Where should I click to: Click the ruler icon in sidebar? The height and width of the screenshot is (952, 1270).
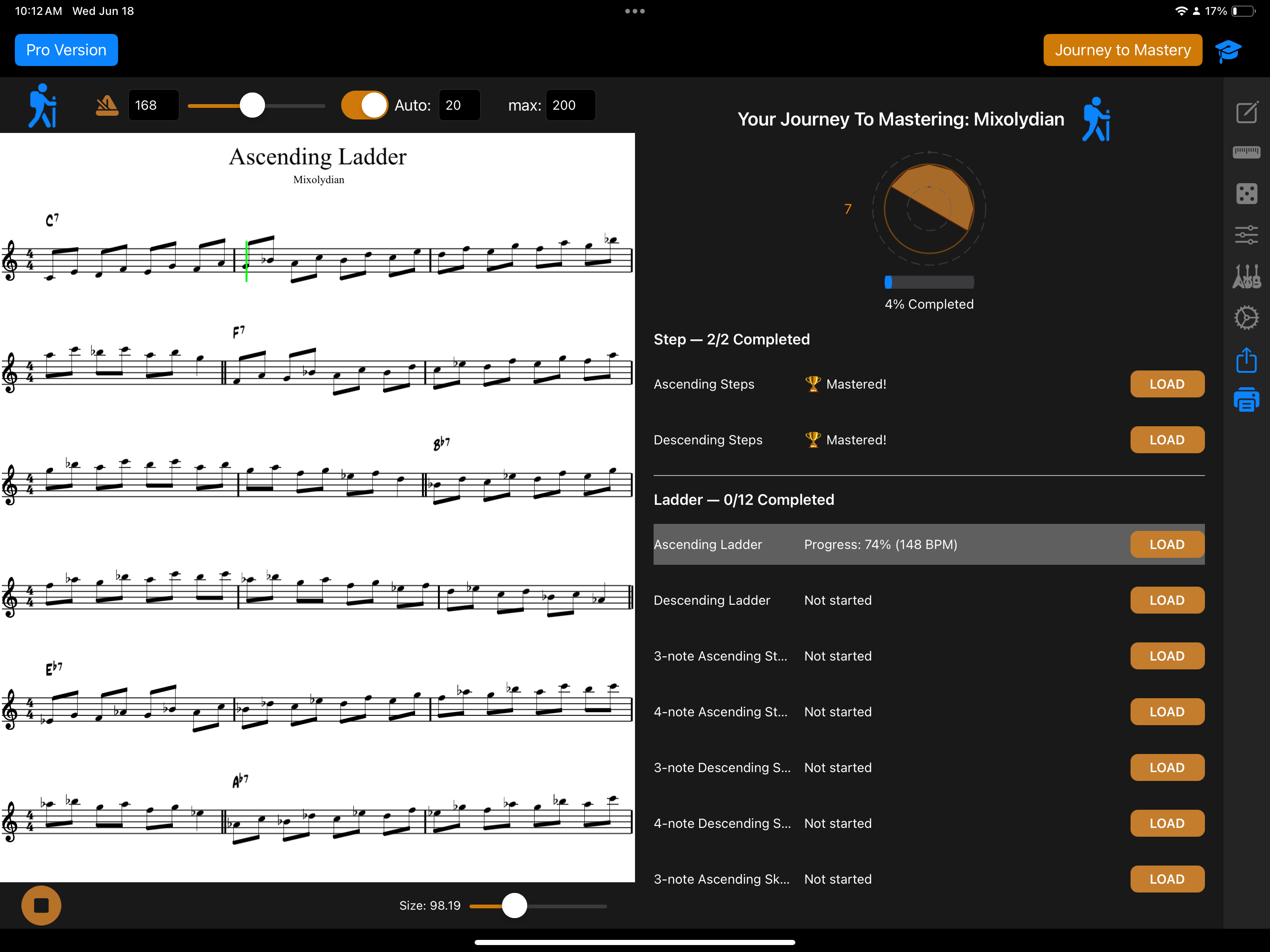(x=1246, y=152)
